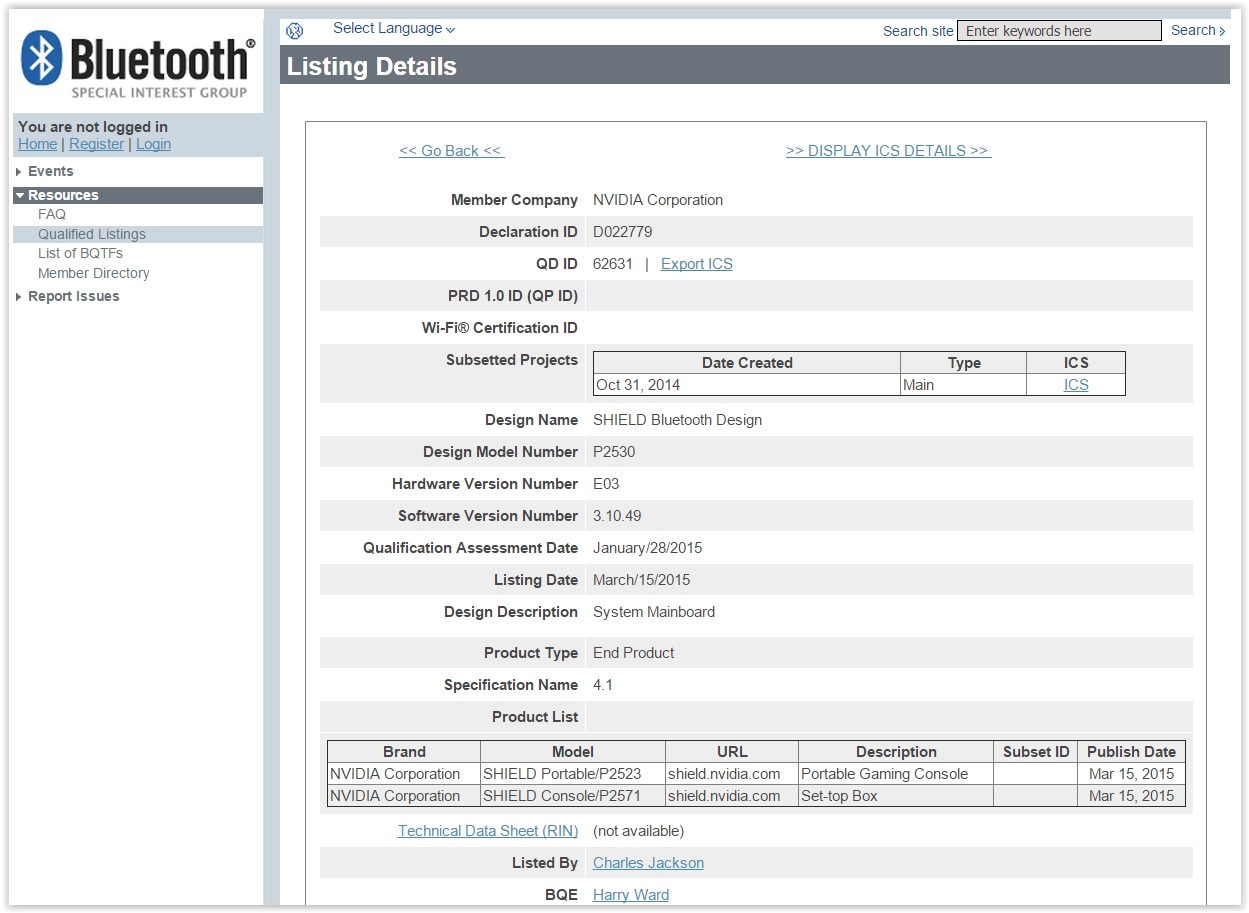The image size is (1249, 913).
Task: Click DISPLAY ICS DETAILS link
Action: (x=888, y=151)
